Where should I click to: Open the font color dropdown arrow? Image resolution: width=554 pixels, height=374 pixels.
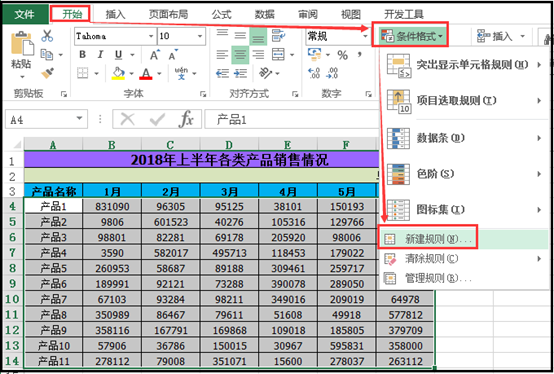coord(159,73)
